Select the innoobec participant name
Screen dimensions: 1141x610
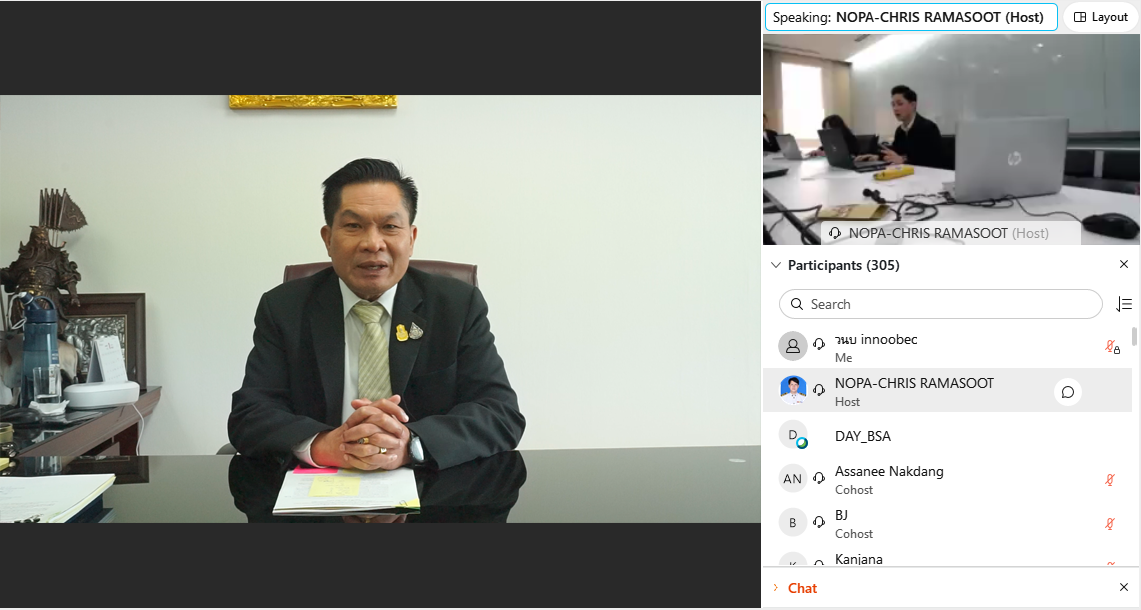click(x=876, y=339)
